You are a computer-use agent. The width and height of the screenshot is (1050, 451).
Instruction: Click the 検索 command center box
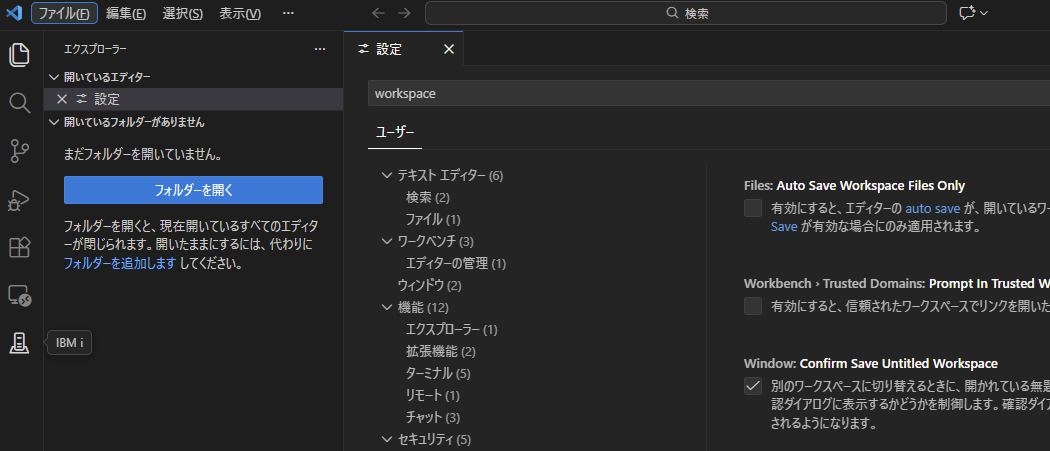point(686,13)
